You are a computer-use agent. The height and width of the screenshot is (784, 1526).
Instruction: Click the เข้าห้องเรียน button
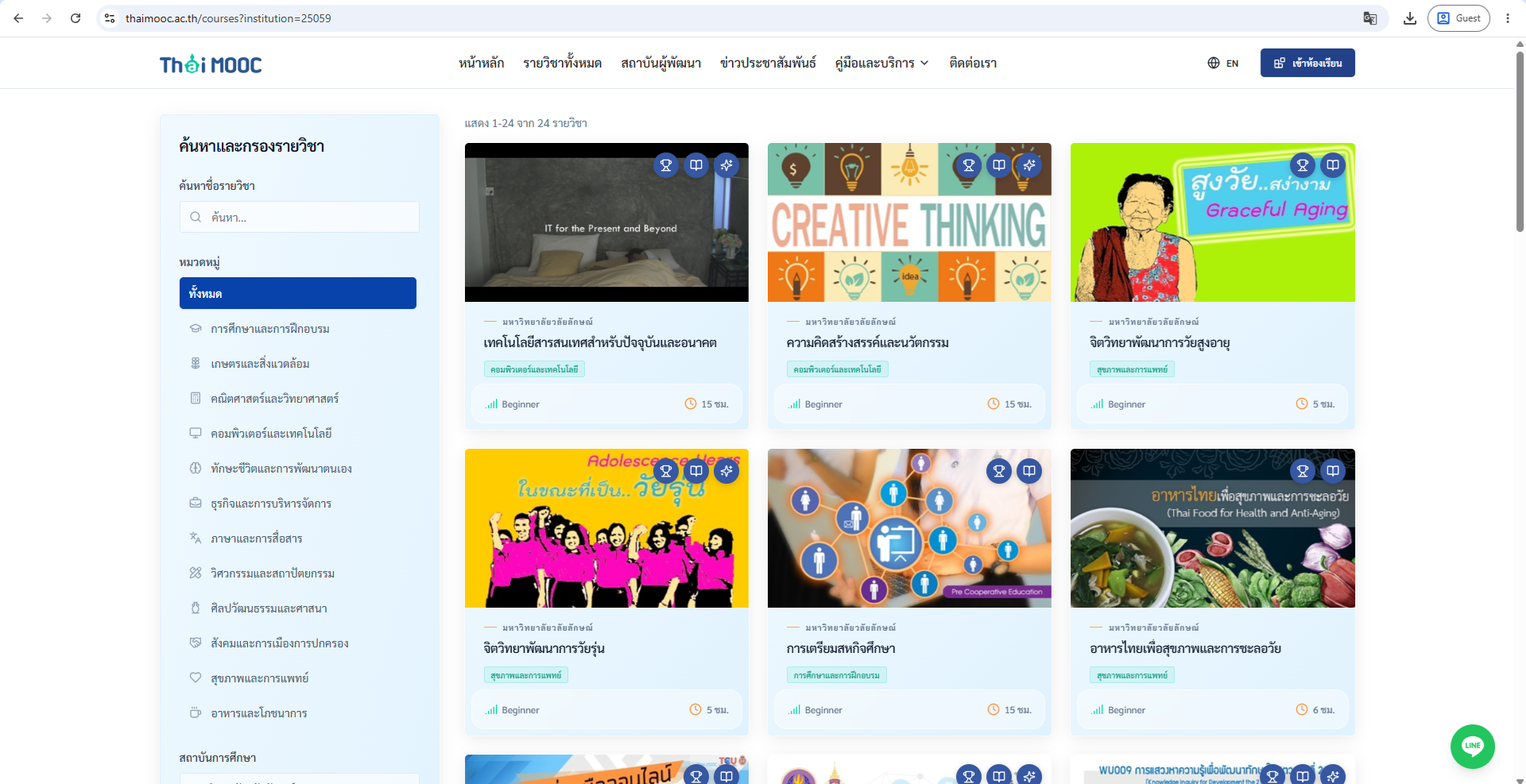pos(1307,64)
